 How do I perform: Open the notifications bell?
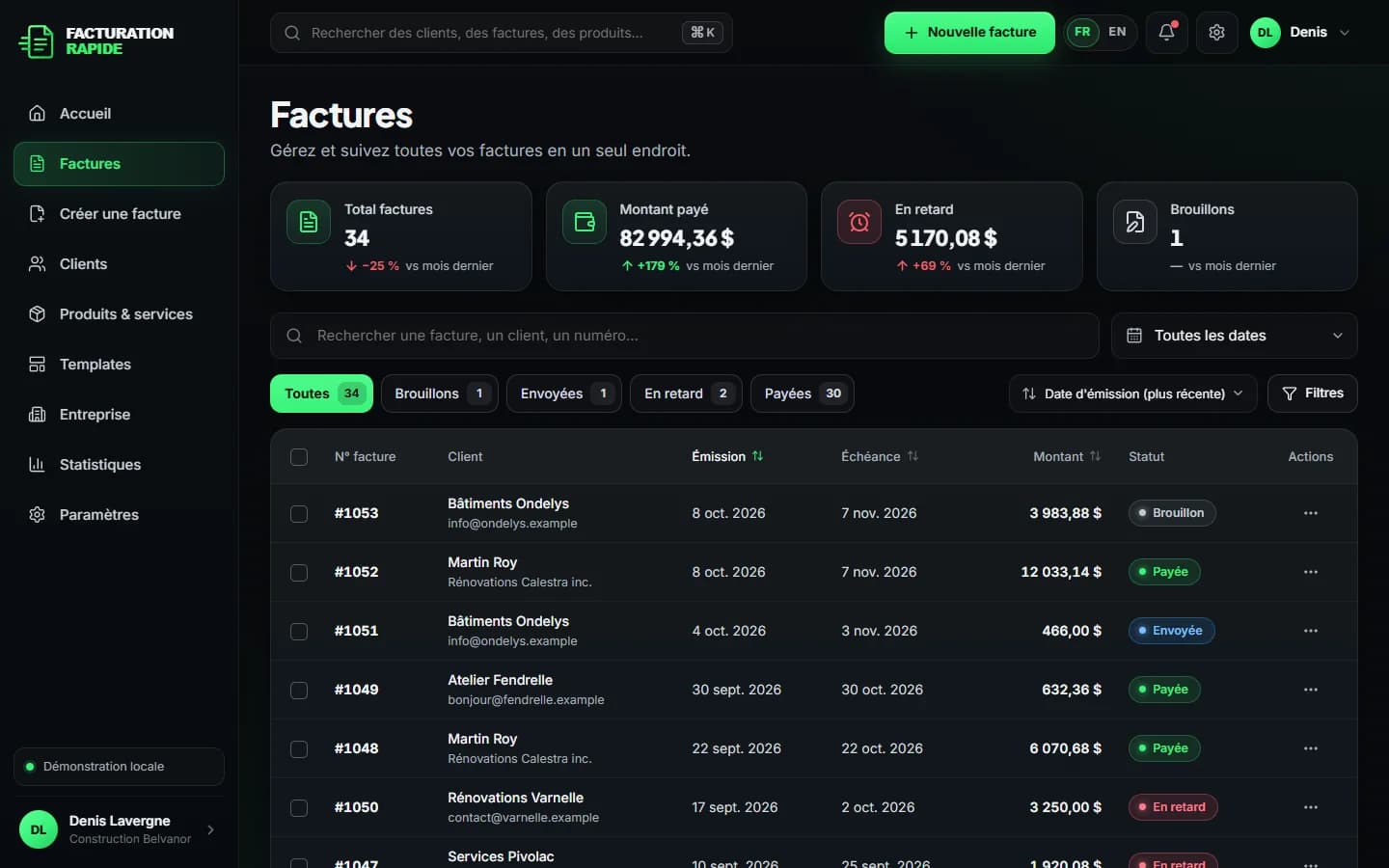coord(1166,33)
